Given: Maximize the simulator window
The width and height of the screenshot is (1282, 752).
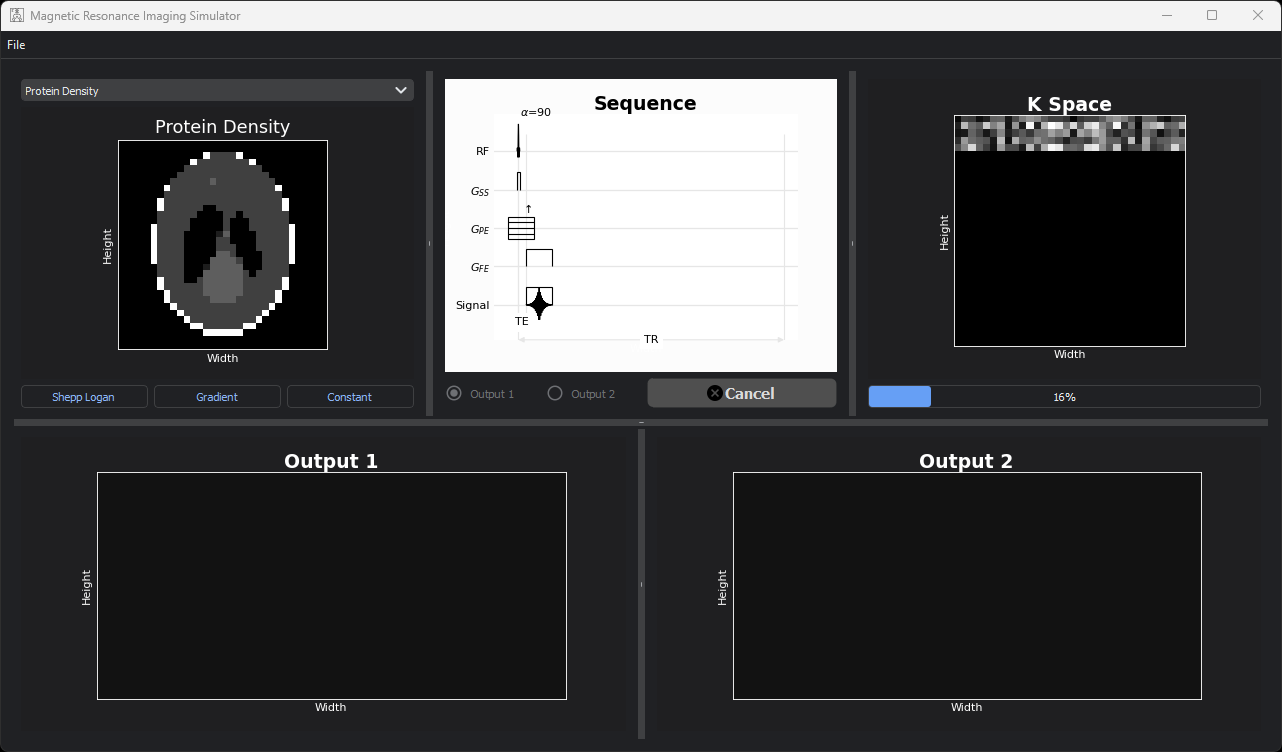Looking at the screenshot, I should pyautogui.click(x=1212, y=15).
